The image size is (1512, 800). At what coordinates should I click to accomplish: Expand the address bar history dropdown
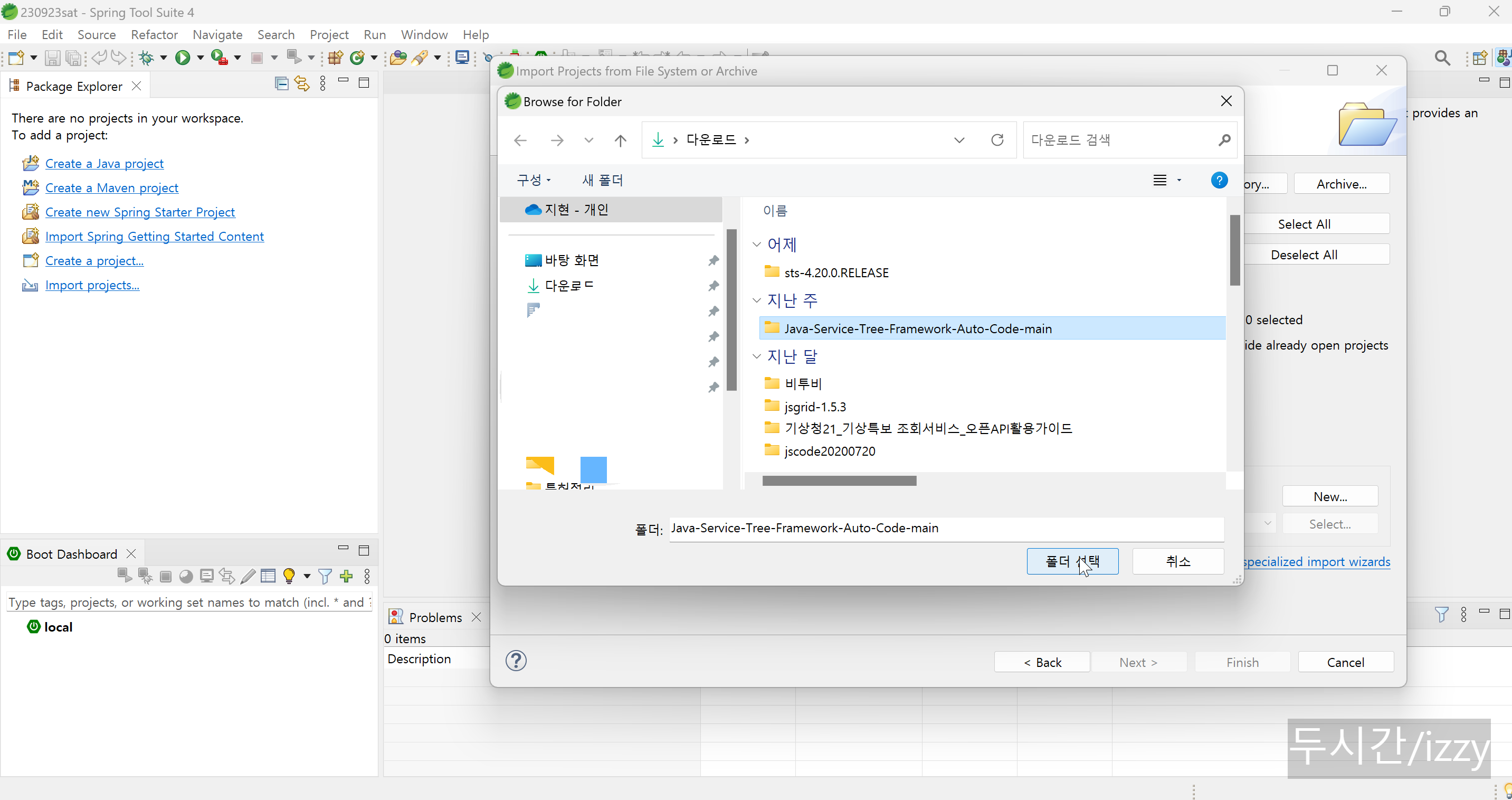click(959, 140)
